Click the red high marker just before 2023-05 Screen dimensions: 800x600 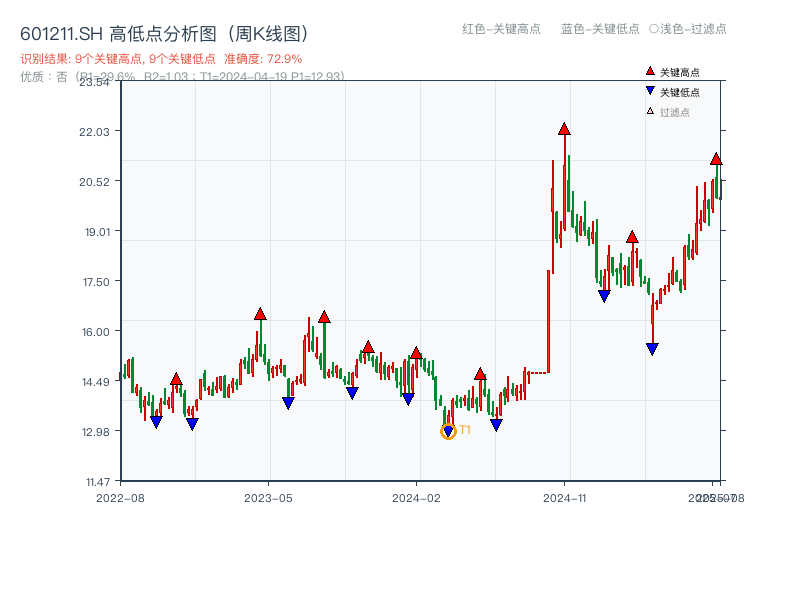coord(260,314)
